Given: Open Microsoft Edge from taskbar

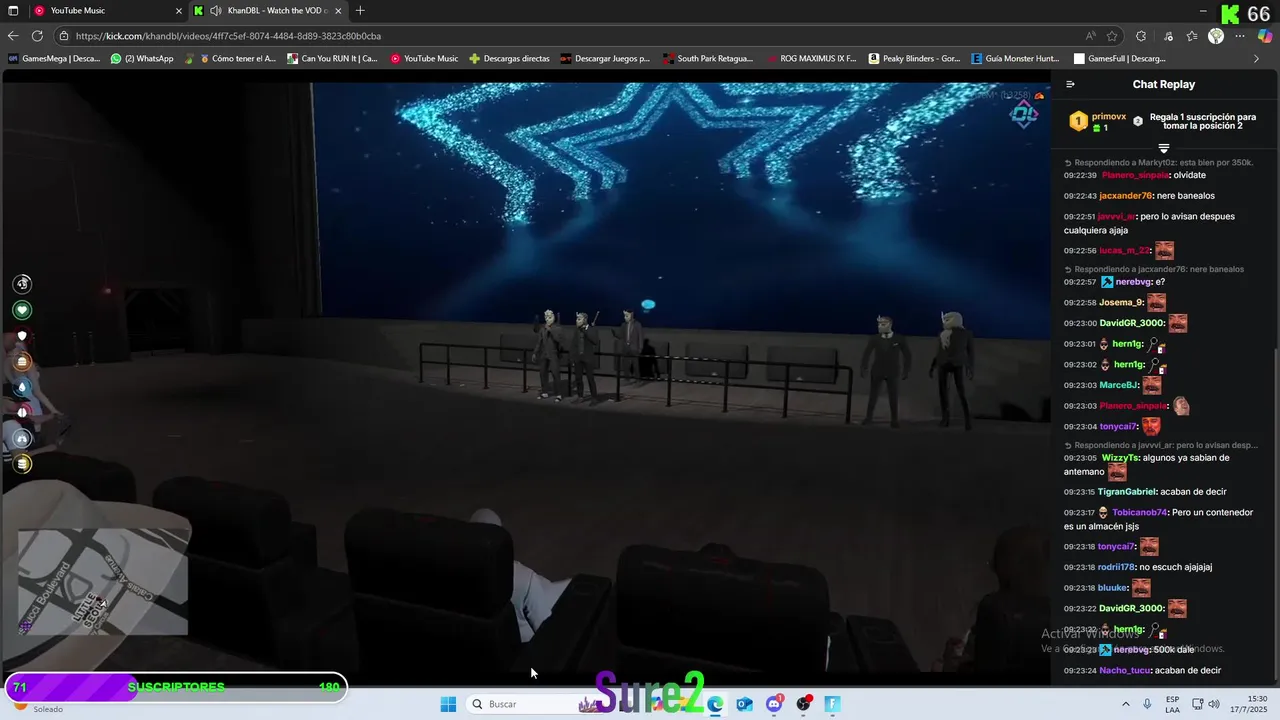Looking at the screenshot, I should tap(716, 704).
